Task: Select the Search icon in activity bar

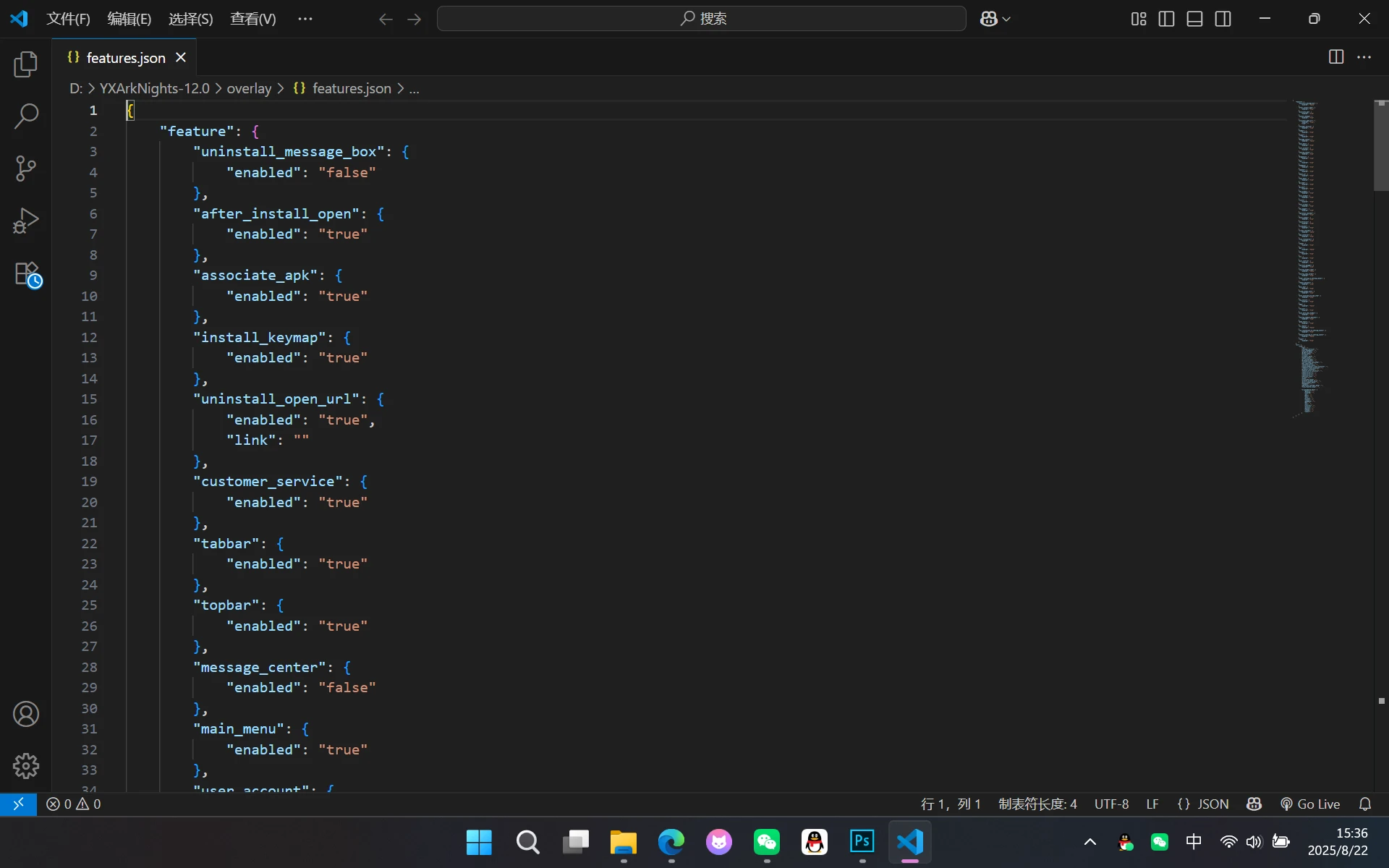Action: click(x=26, y=116)
